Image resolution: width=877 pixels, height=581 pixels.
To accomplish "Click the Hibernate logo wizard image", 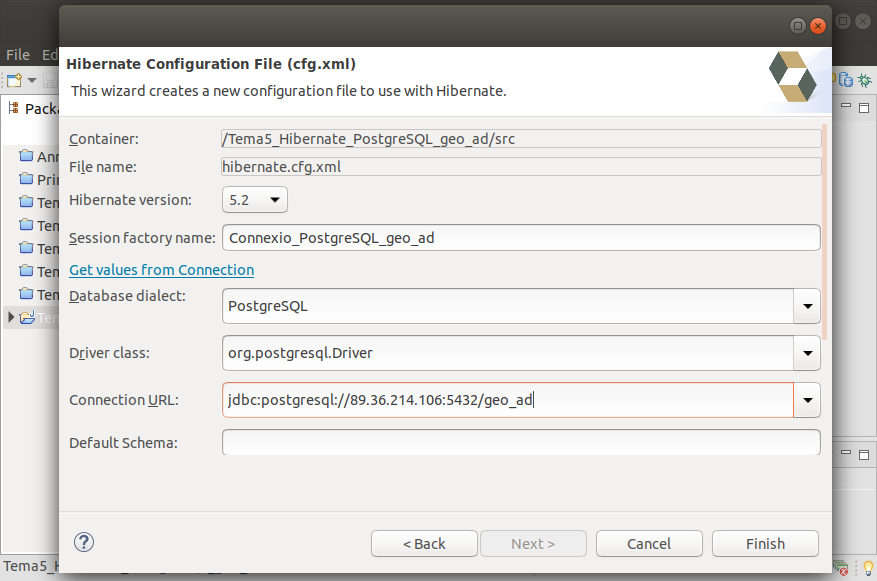I will (x=793, y=77).
